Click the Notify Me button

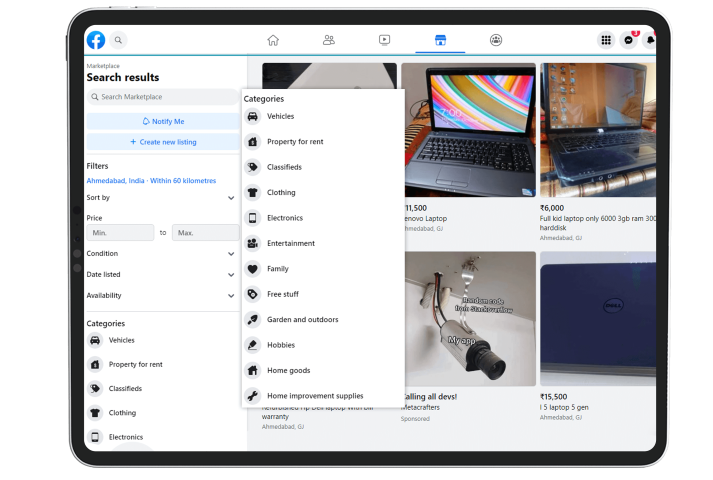pyautogui.click(x=163, y=121)
